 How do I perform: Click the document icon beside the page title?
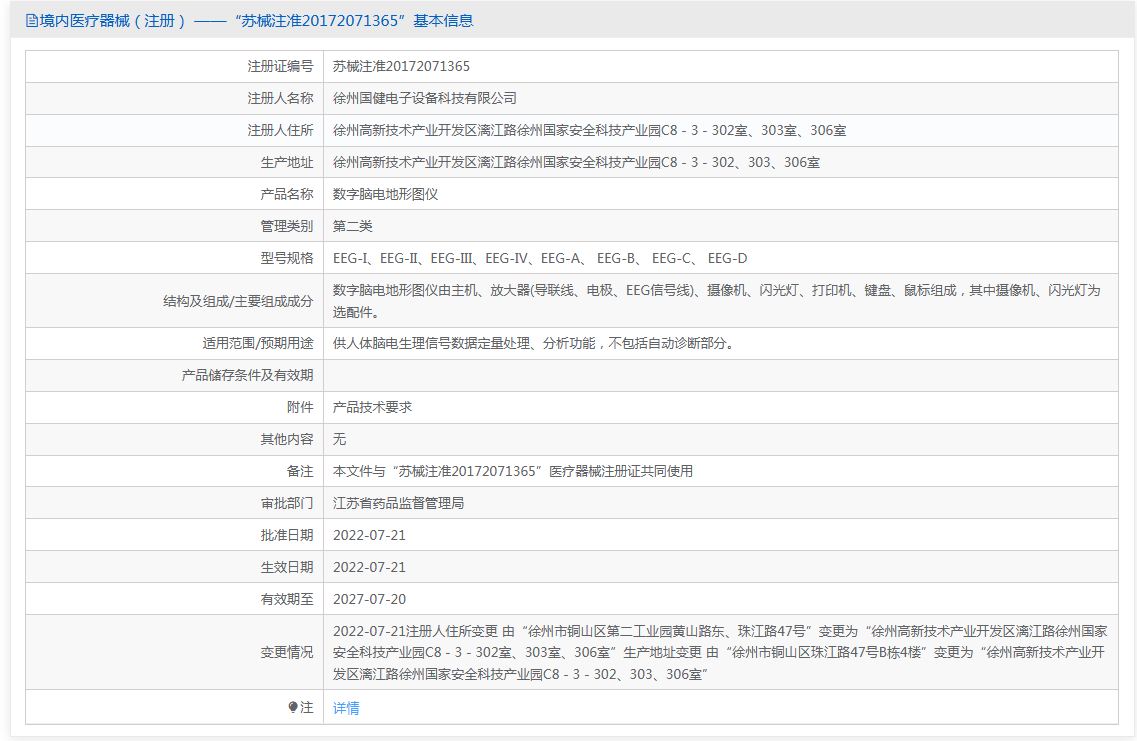(31, 21)
